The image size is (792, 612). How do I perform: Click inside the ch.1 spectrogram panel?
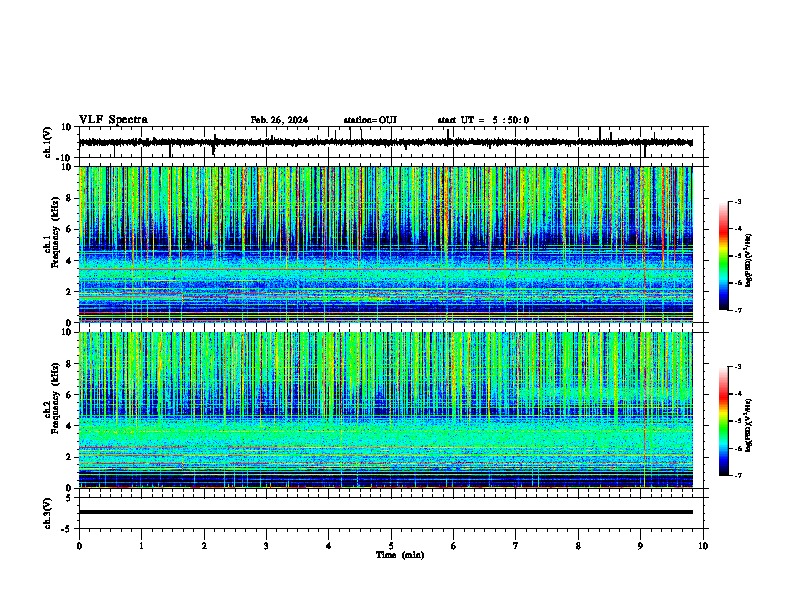tap(385, 244)
